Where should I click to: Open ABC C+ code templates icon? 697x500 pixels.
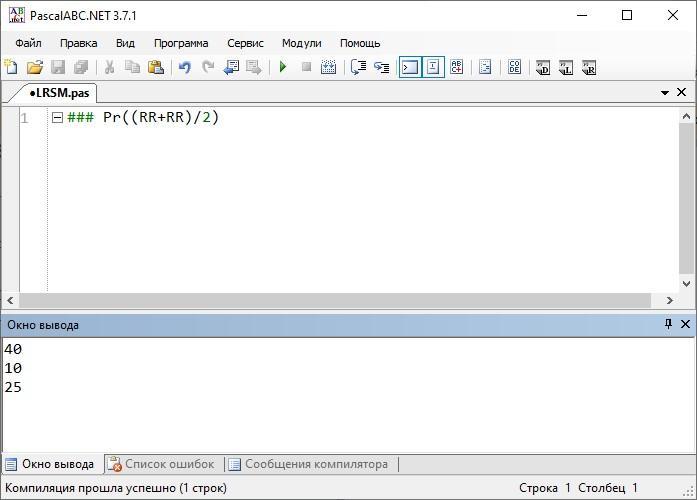click(457, 67)
